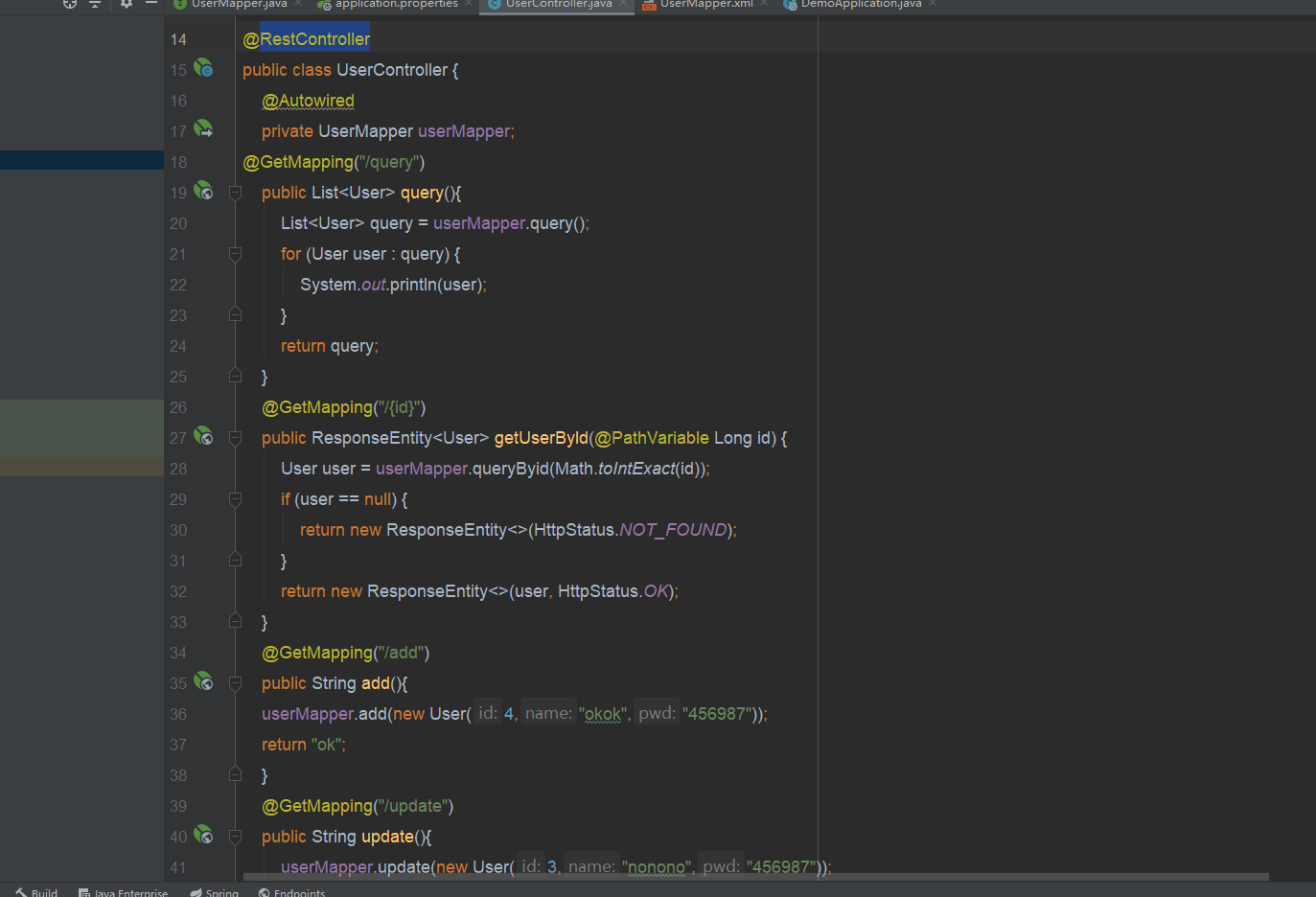Click the locate/select opened file crosshair icon
1316x897 pixels.
click(x=69, y=4)
